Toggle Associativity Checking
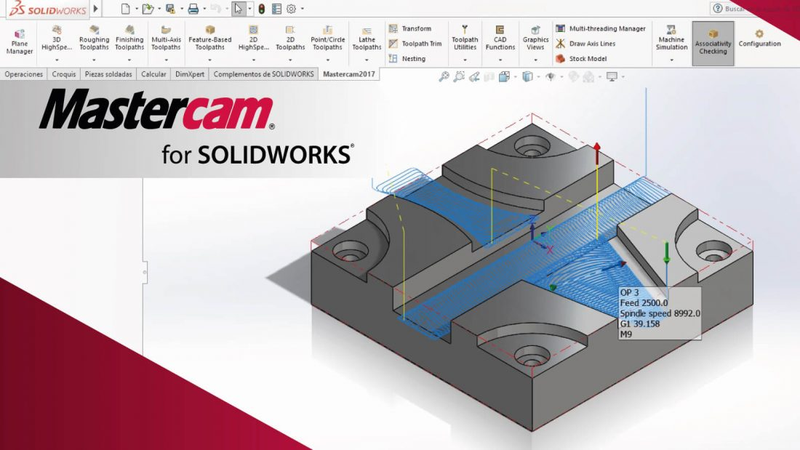800x450 pixels. tap(713, 43)
